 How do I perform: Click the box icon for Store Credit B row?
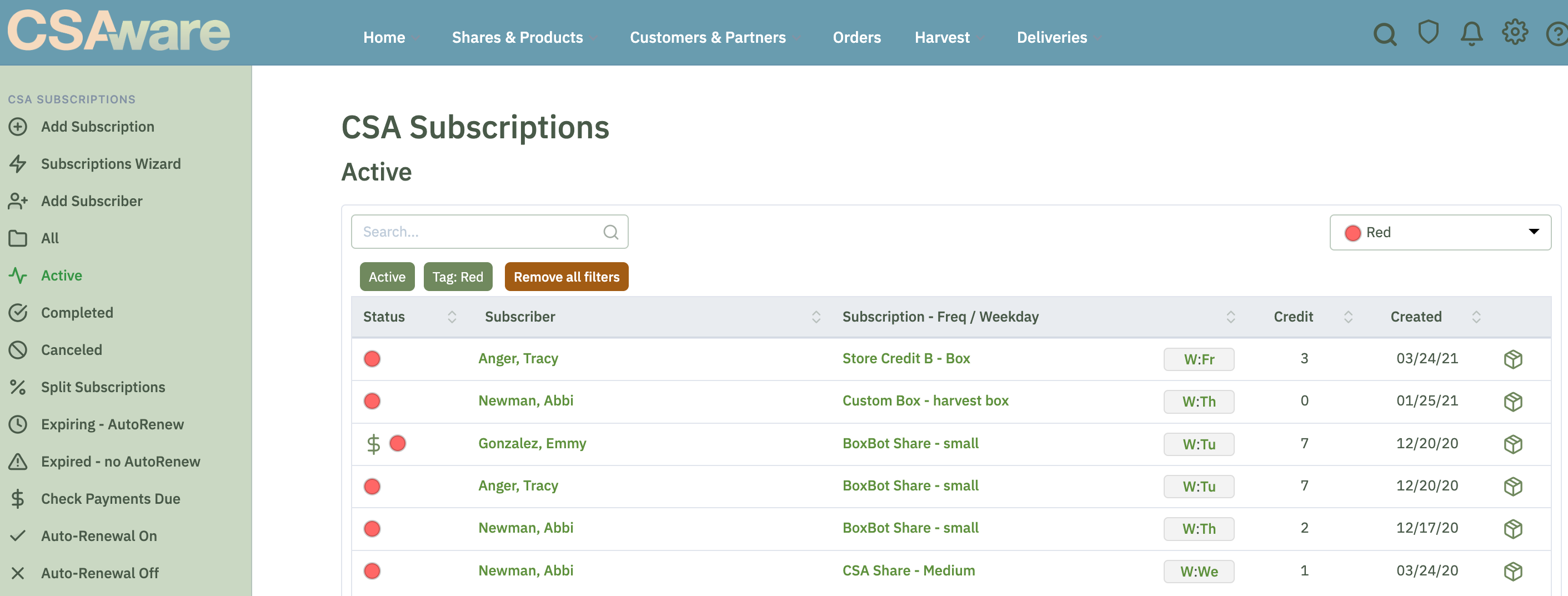(x=1512, y=359)
